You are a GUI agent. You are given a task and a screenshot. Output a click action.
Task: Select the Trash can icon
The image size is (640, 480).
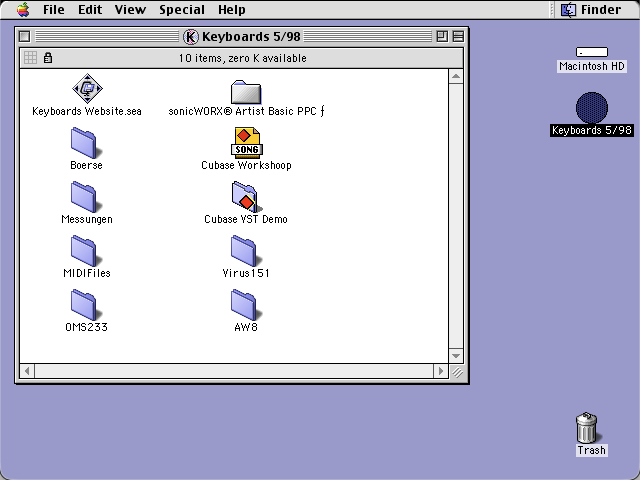[587, 427]
